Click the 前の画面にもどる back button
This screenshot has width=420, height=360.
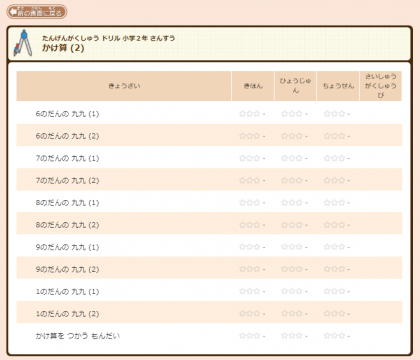pyautogui.click(x=37, y=12)
